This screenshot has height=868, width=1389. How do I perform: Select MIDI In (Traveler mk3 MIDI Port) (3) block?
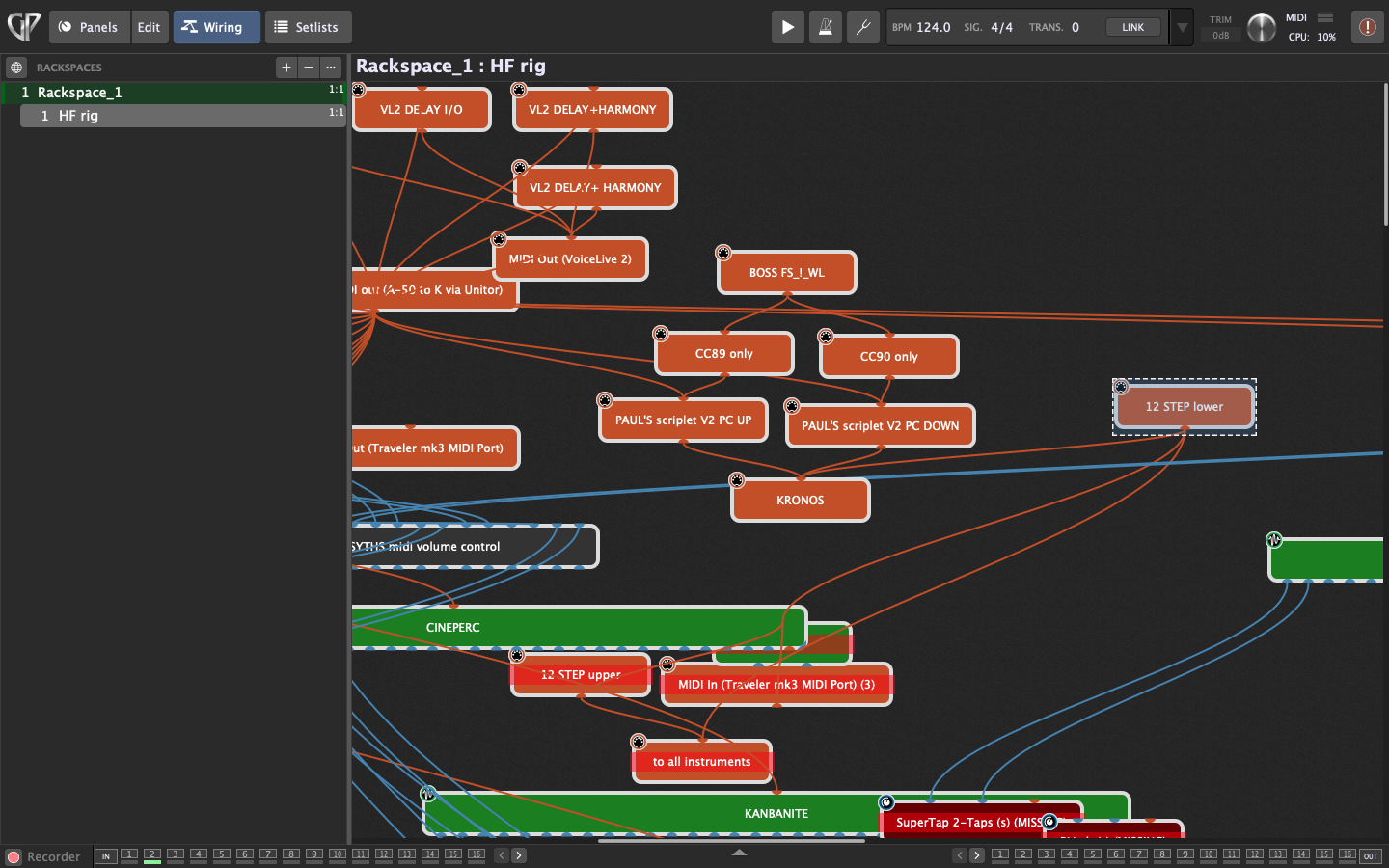point(776,685)
